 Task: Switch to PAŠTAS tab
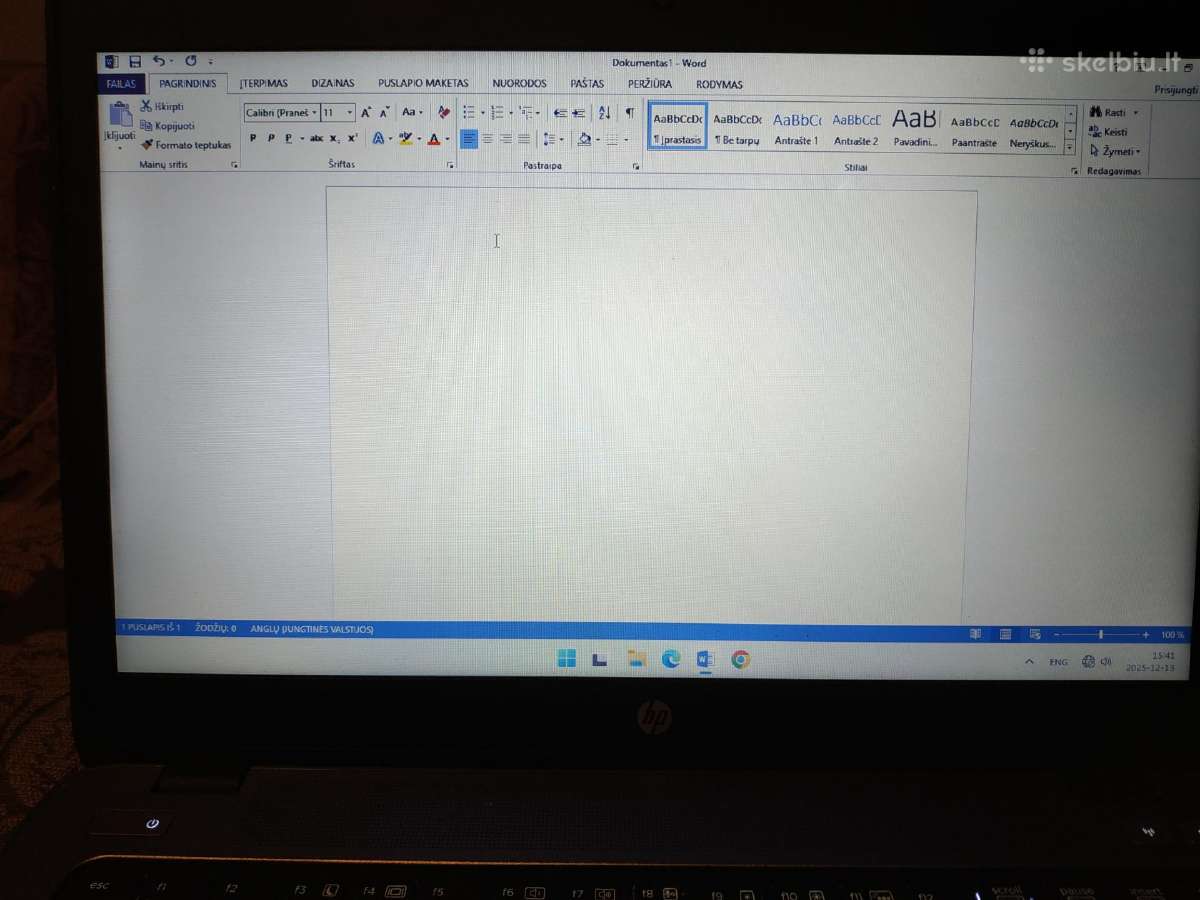pyautogui.click(x=587, y=84)
